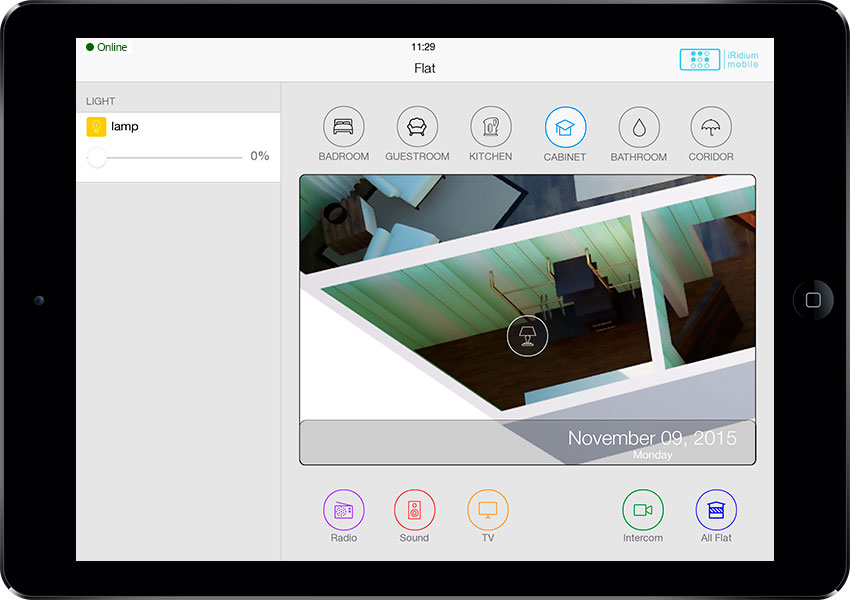Click the KITCHEN label

tap(491, 156)
